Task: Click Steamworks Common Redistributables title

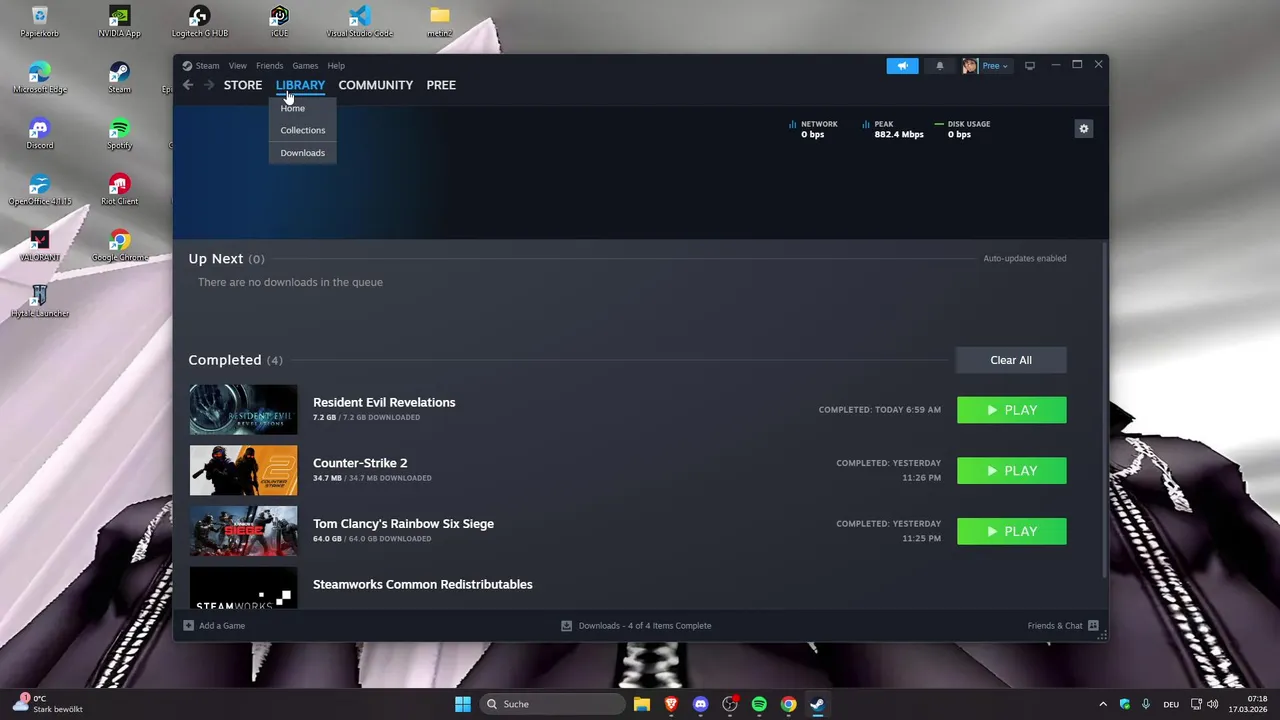Action: click(422, 584)
